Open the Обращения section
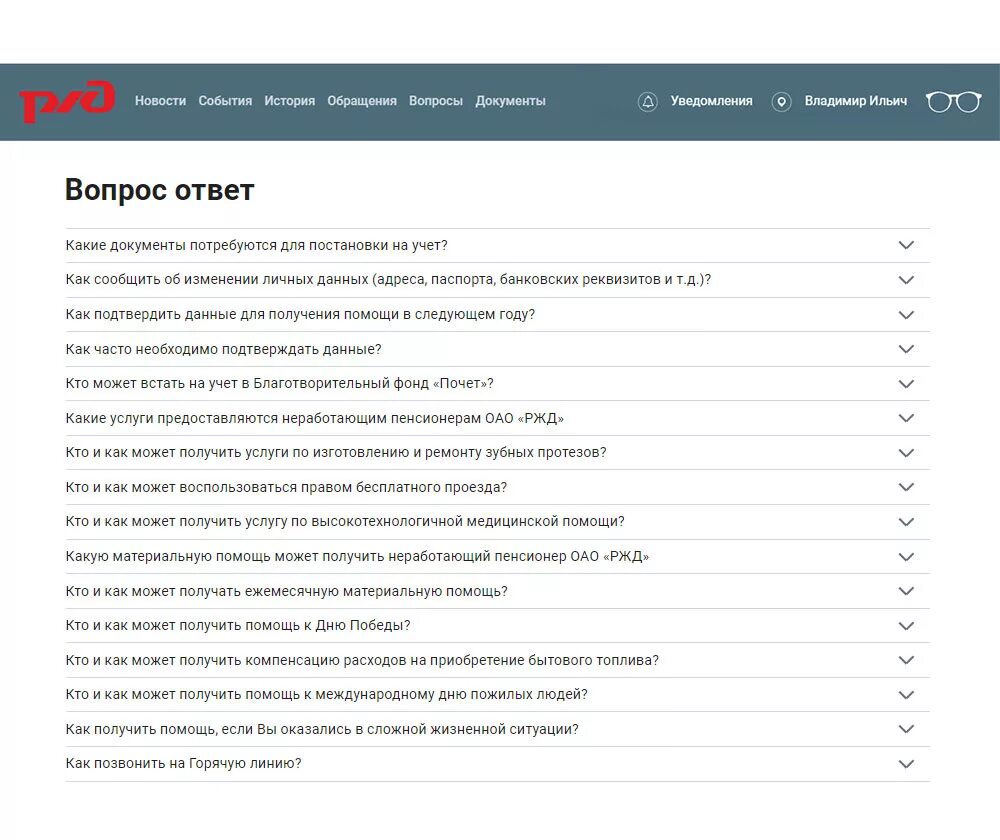 pos(362,101)
